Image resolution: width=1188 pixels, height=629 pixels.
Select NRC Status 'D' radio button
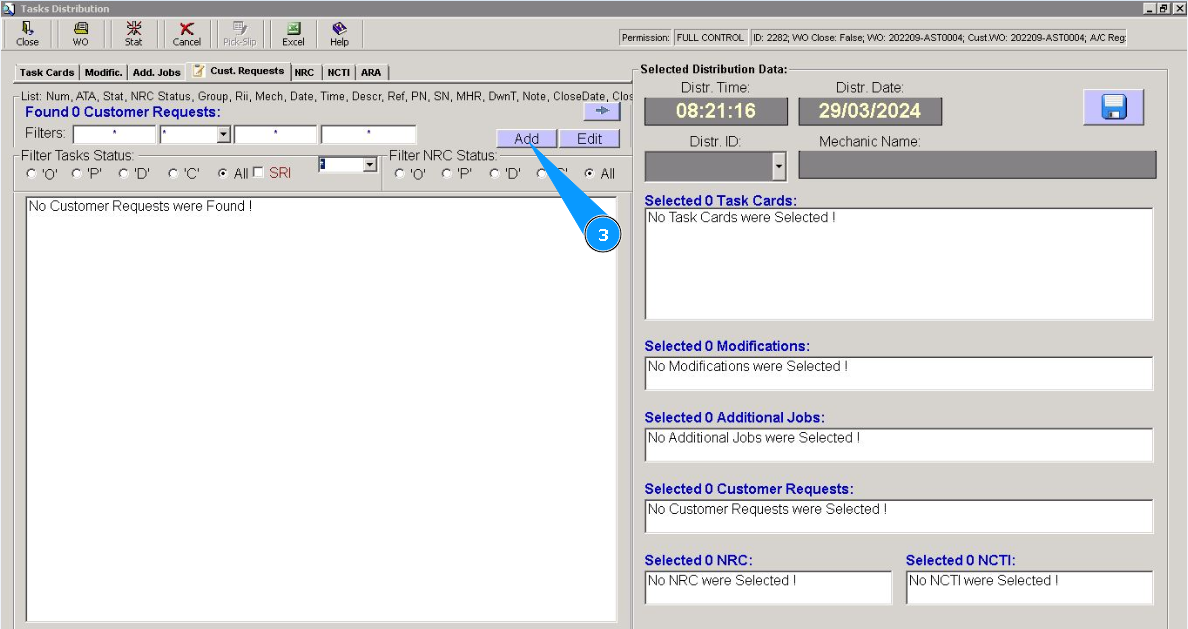pyautogui.click(x=495, y=174)
